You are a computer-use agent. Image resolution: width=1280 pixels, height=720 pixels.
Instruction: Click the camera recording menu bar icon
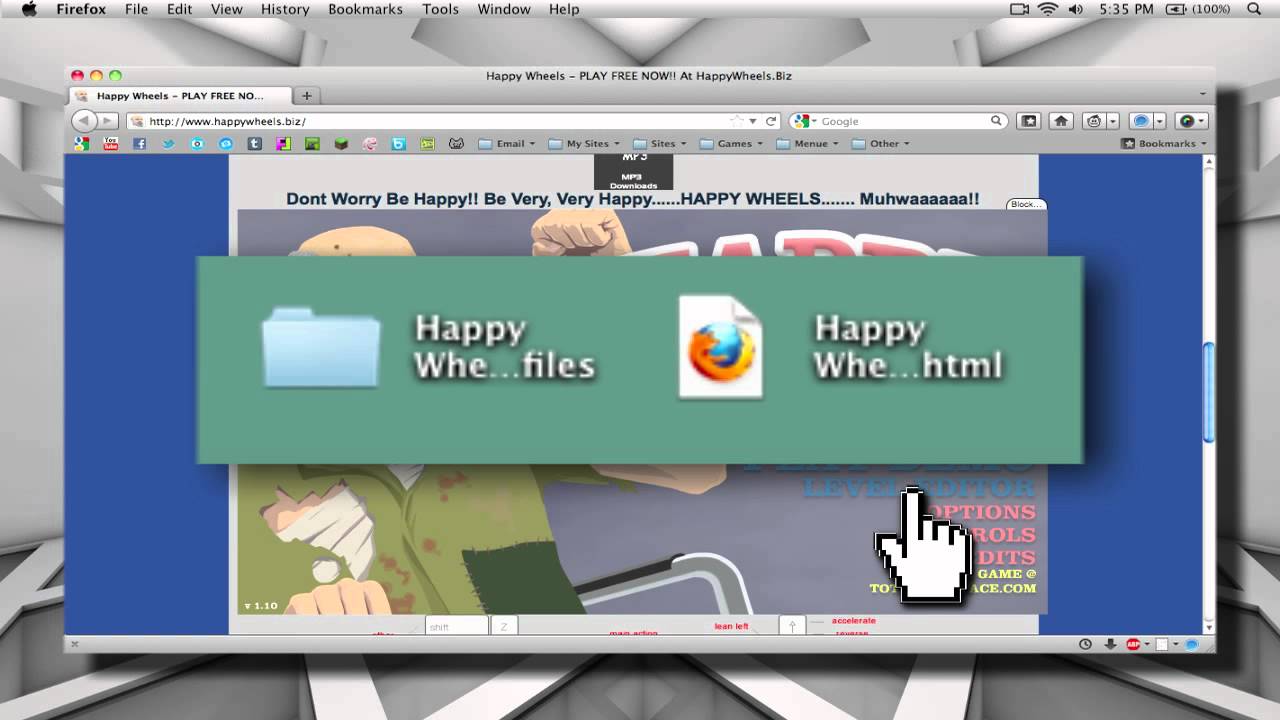point(1020,9)
